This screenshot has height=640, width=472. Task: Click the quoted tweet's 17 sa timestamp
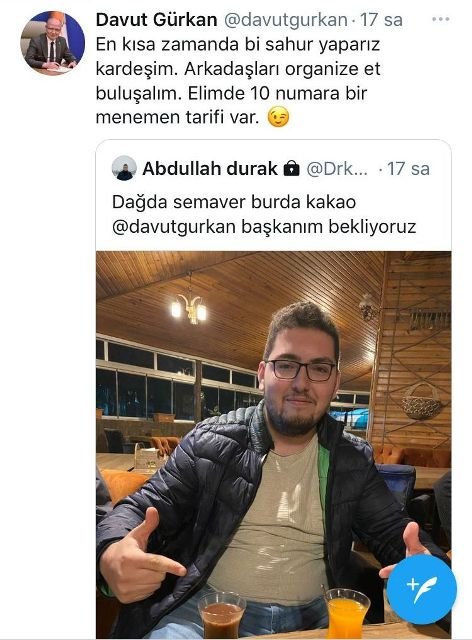click(408, 169)
